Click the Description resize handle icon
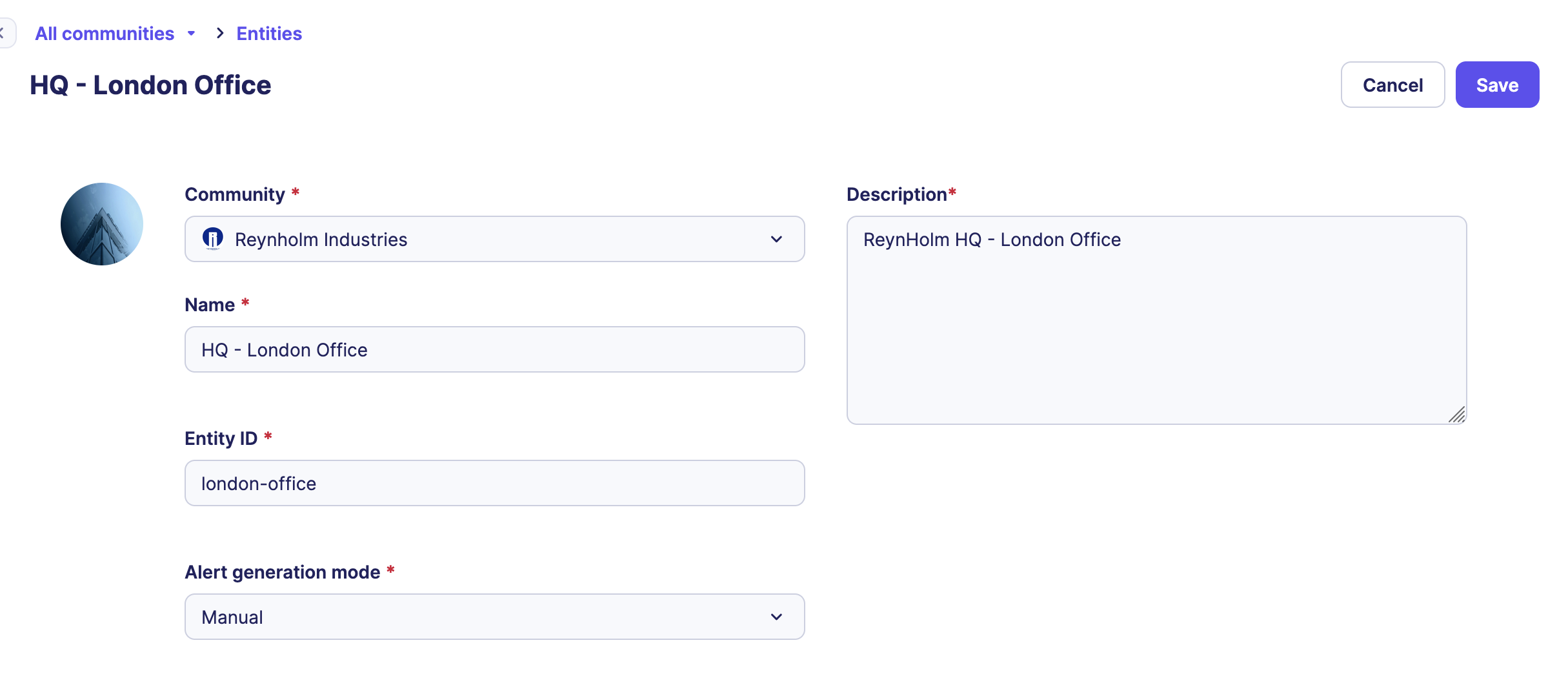This screenshot has width=1568, height=678. pyautogui.click(x=1457, y=415)
